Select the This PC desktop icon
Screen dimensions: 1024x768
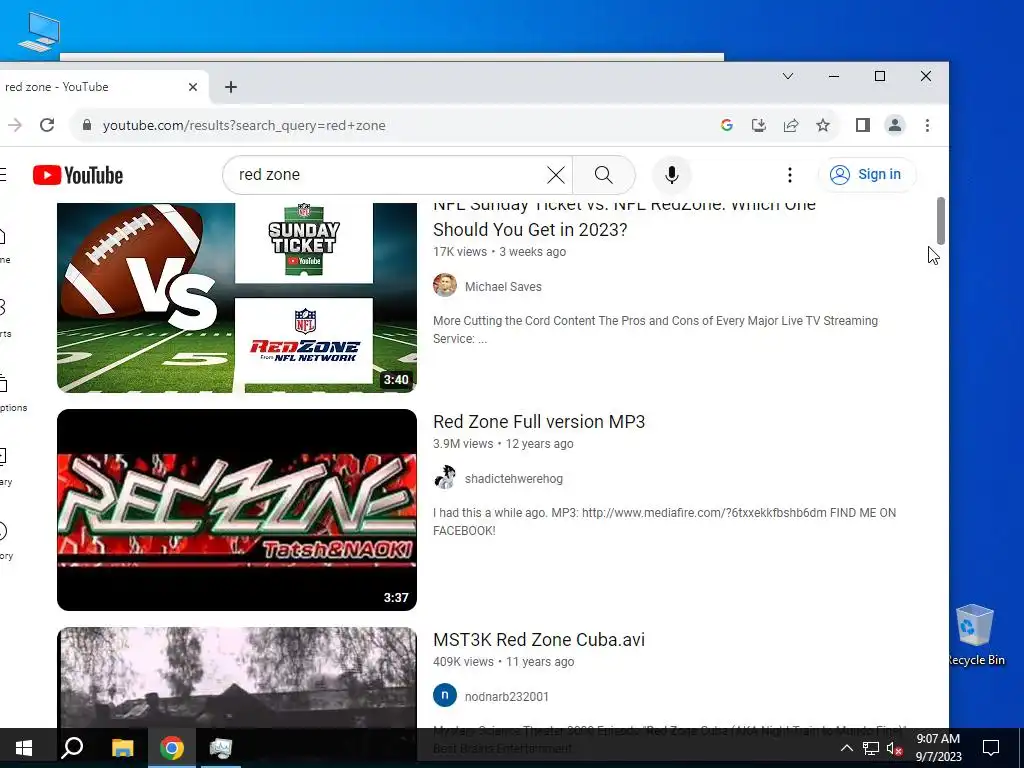[x=39, y=31]
